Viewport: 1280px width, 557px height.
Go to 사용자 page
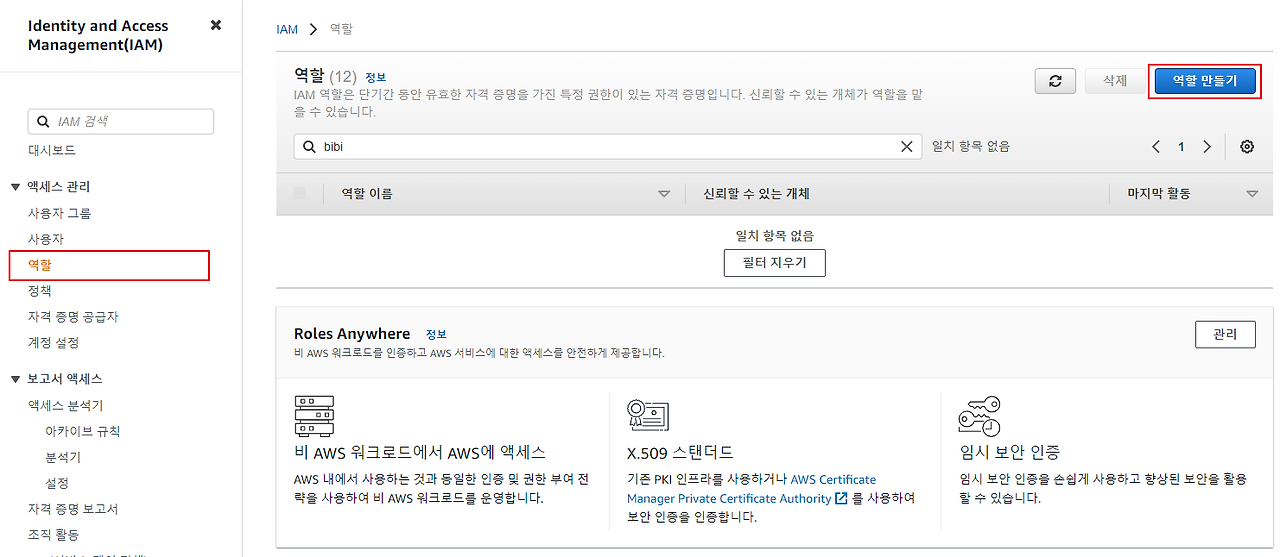tap(46, 239)
